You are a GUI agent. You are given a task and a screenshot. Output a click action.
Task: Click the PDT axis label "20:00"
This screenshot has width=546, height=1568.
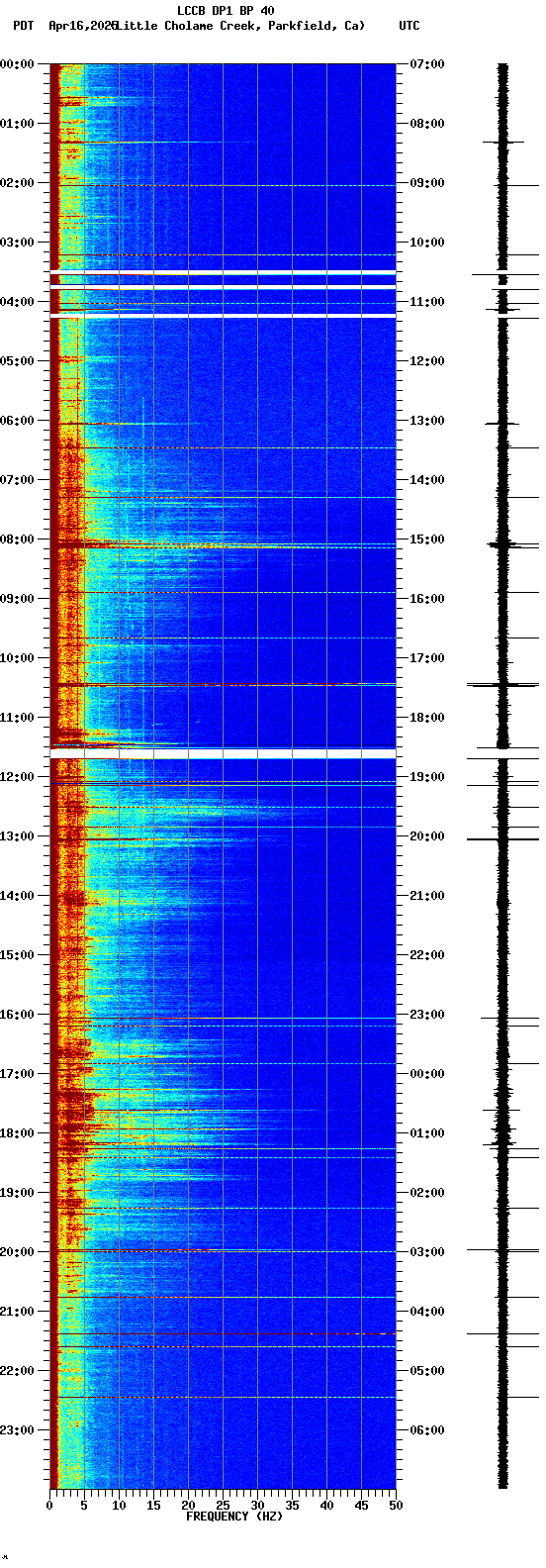click(x=18, y=1252)
